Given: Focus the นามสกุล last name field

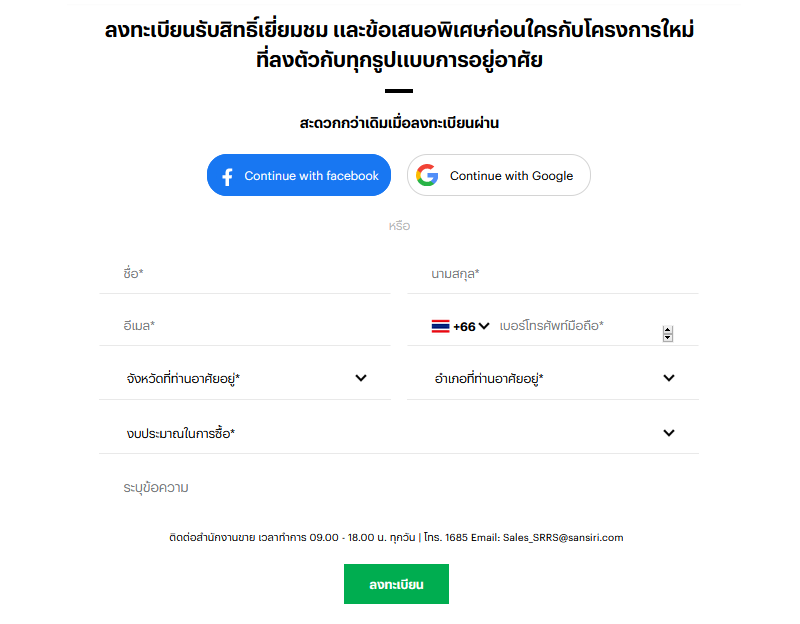Looking at the screenshot, I should pos(553,274).
